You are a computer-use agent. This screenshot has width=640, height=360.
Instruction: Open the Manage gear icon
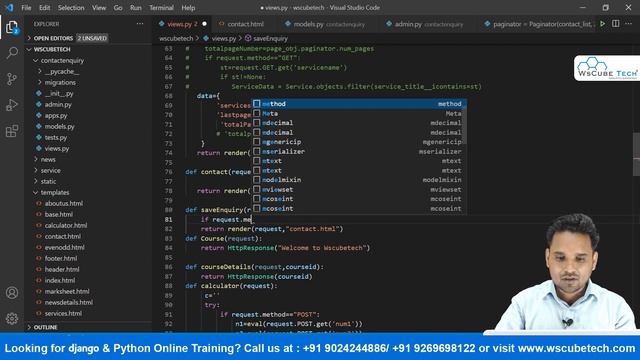12,318
